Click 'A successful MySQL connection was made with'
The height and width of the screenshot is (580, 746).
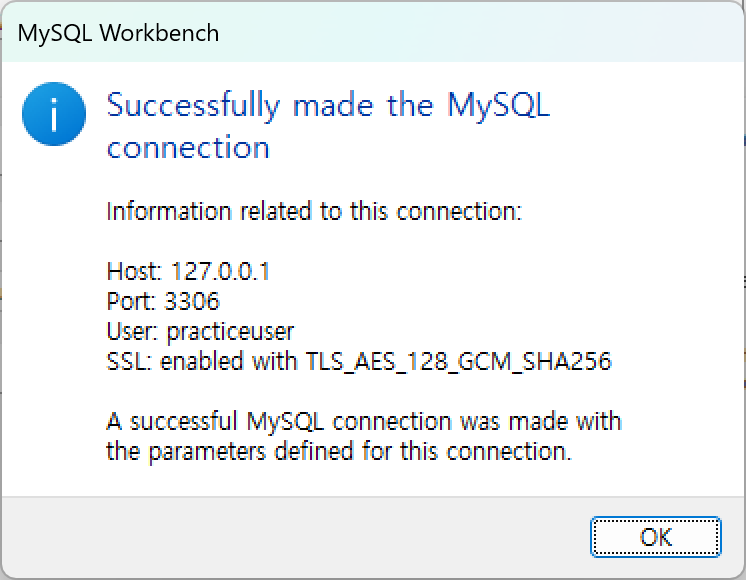(364, 422)
